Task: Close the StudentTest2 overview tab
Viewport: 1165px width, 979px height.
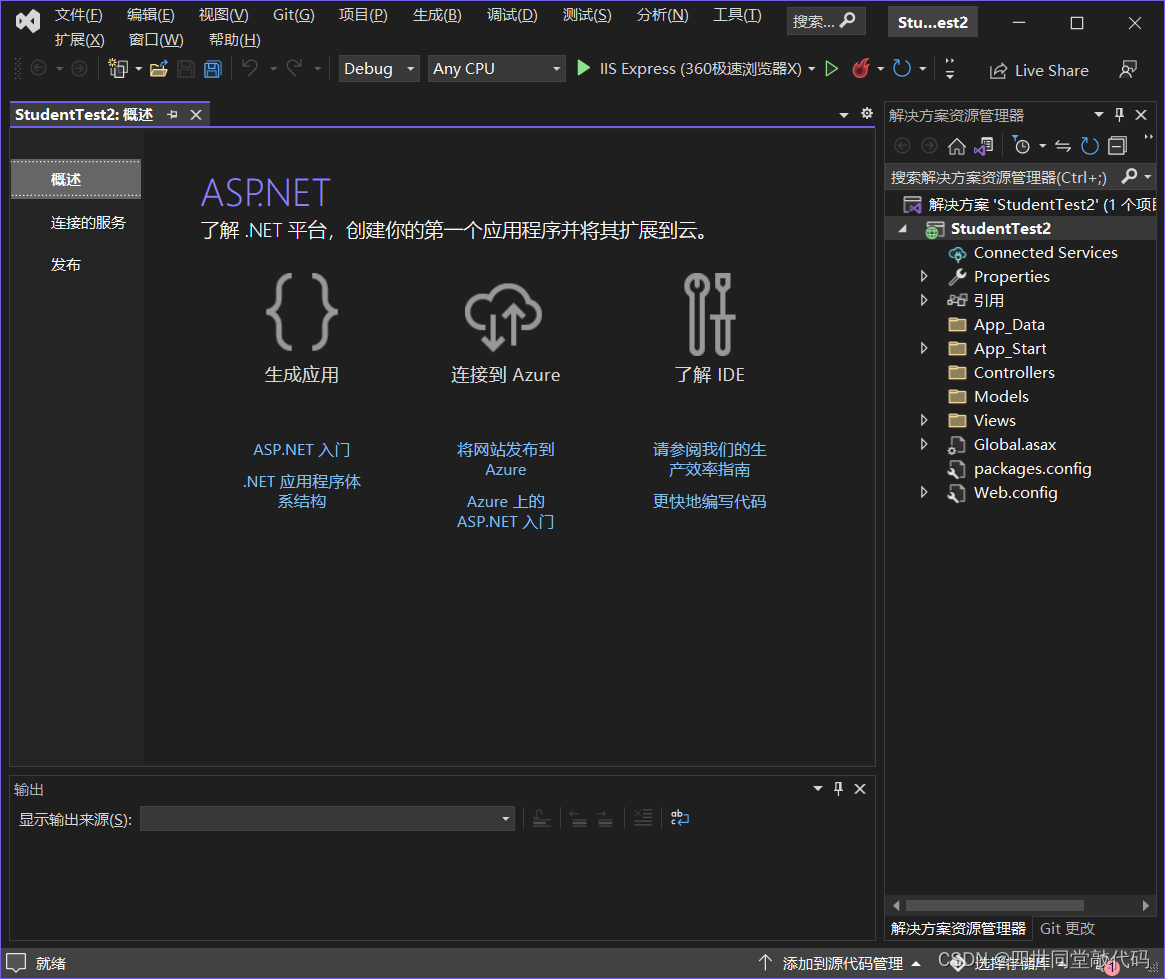Action: [196, 114]
